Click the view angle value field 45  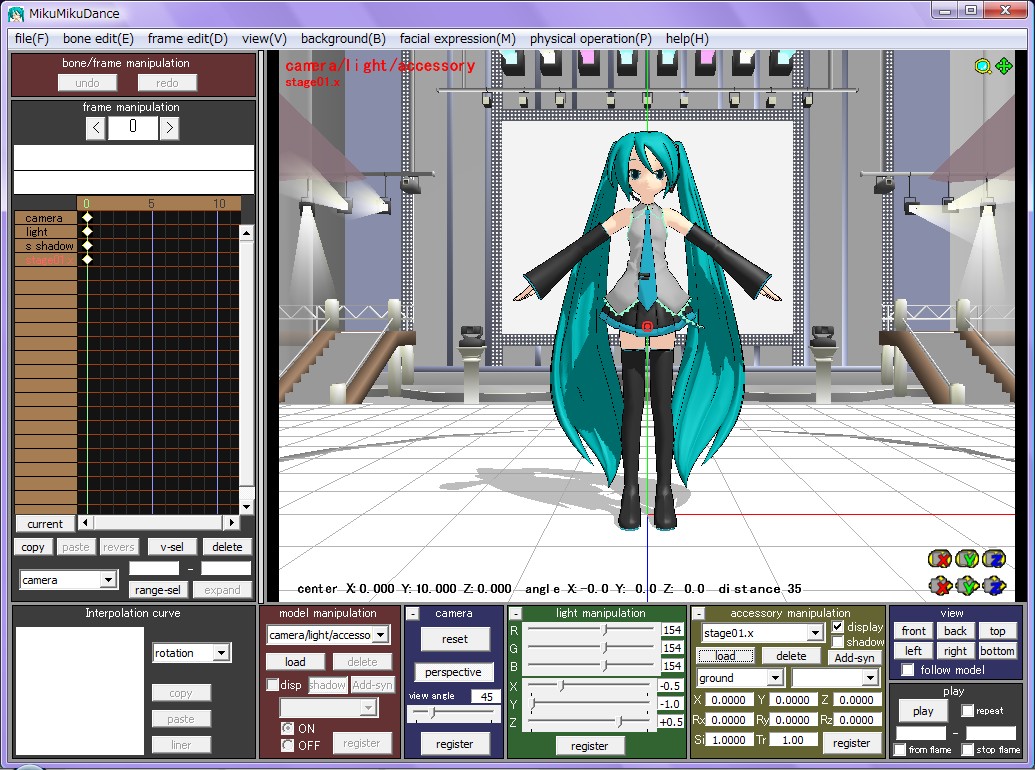click(x=485, y=696)
